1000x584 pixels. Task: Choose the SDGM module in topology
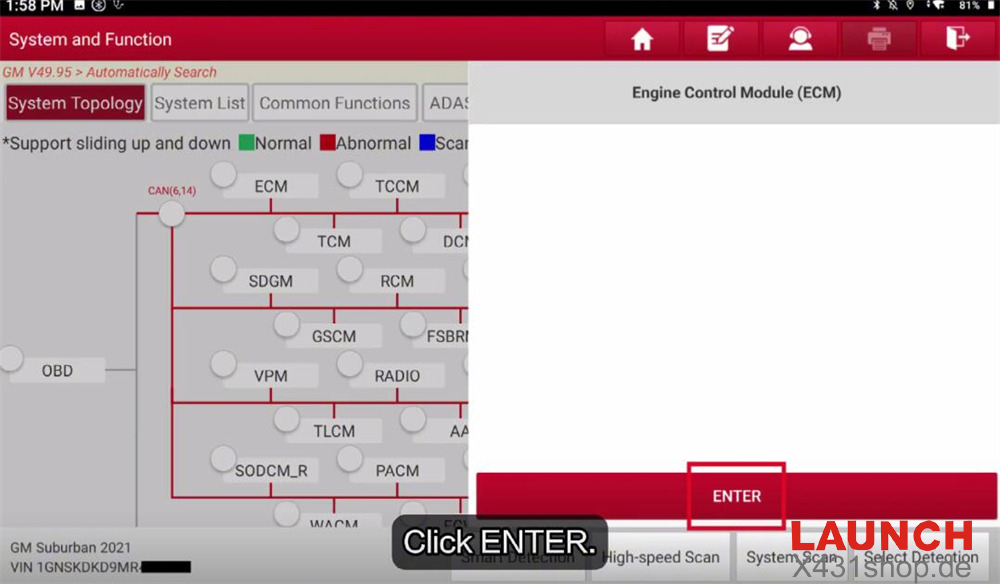(x=270, y=281)
